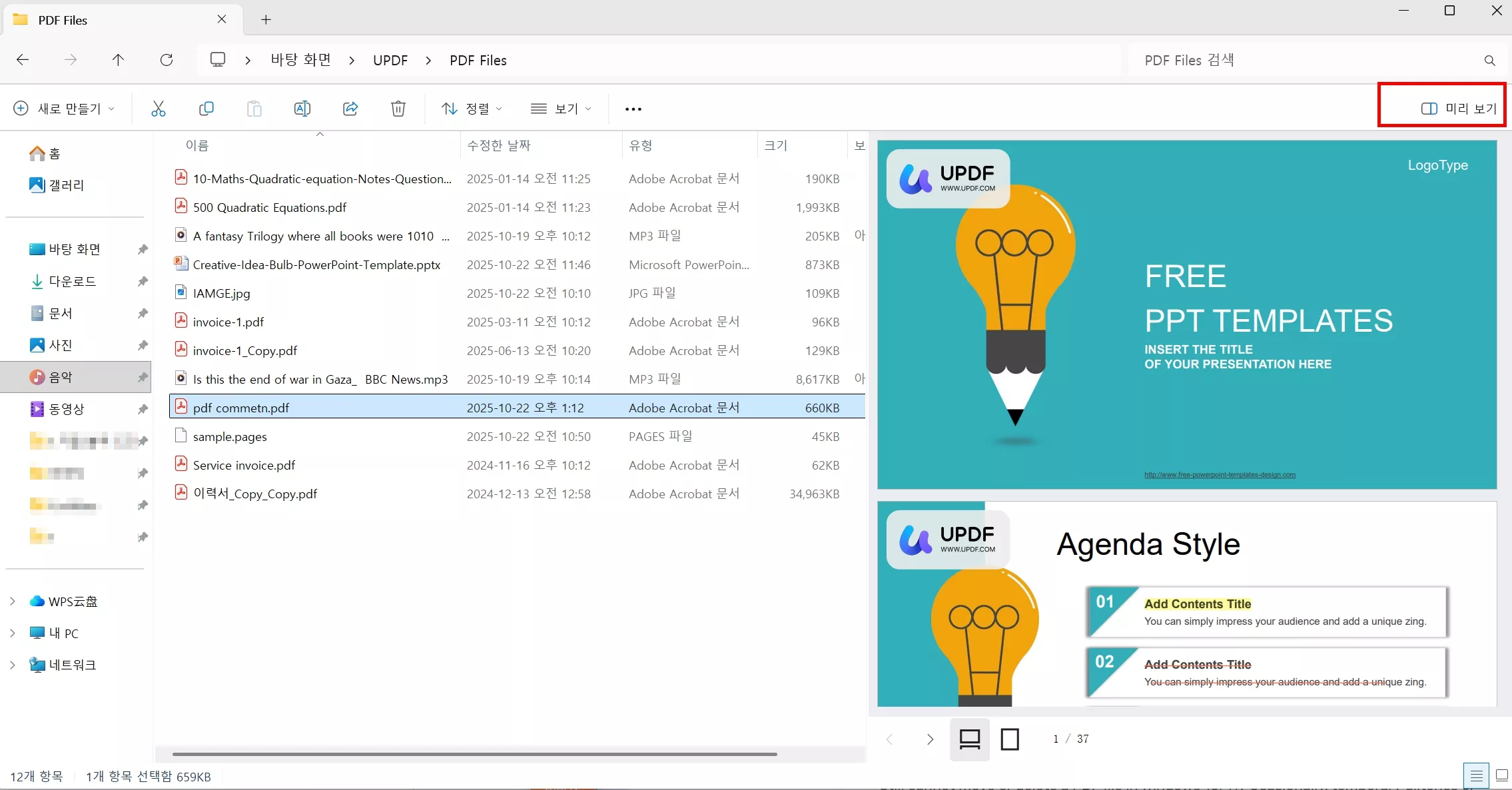1512x790 pixels.
Task: Click the Share icon in the toolbar
Action: 350,109
